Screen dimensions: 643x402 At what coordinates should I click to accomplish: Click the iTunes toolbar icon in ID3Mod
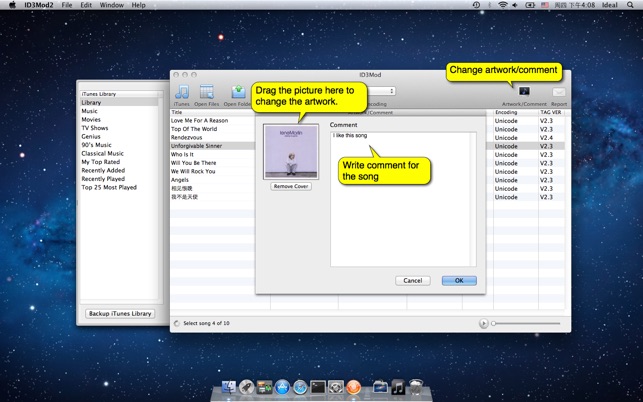click(x=182, y=92)
